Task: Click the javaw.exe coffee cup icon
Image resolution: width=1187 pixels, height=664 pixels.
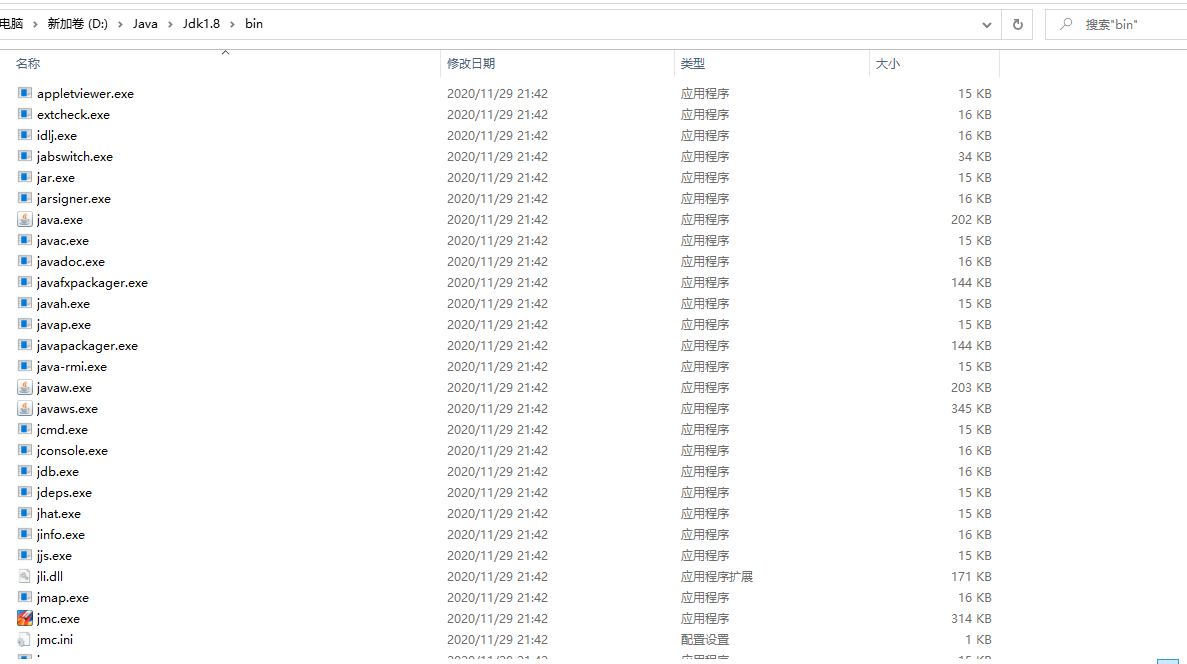Action: tap(24, 388)
